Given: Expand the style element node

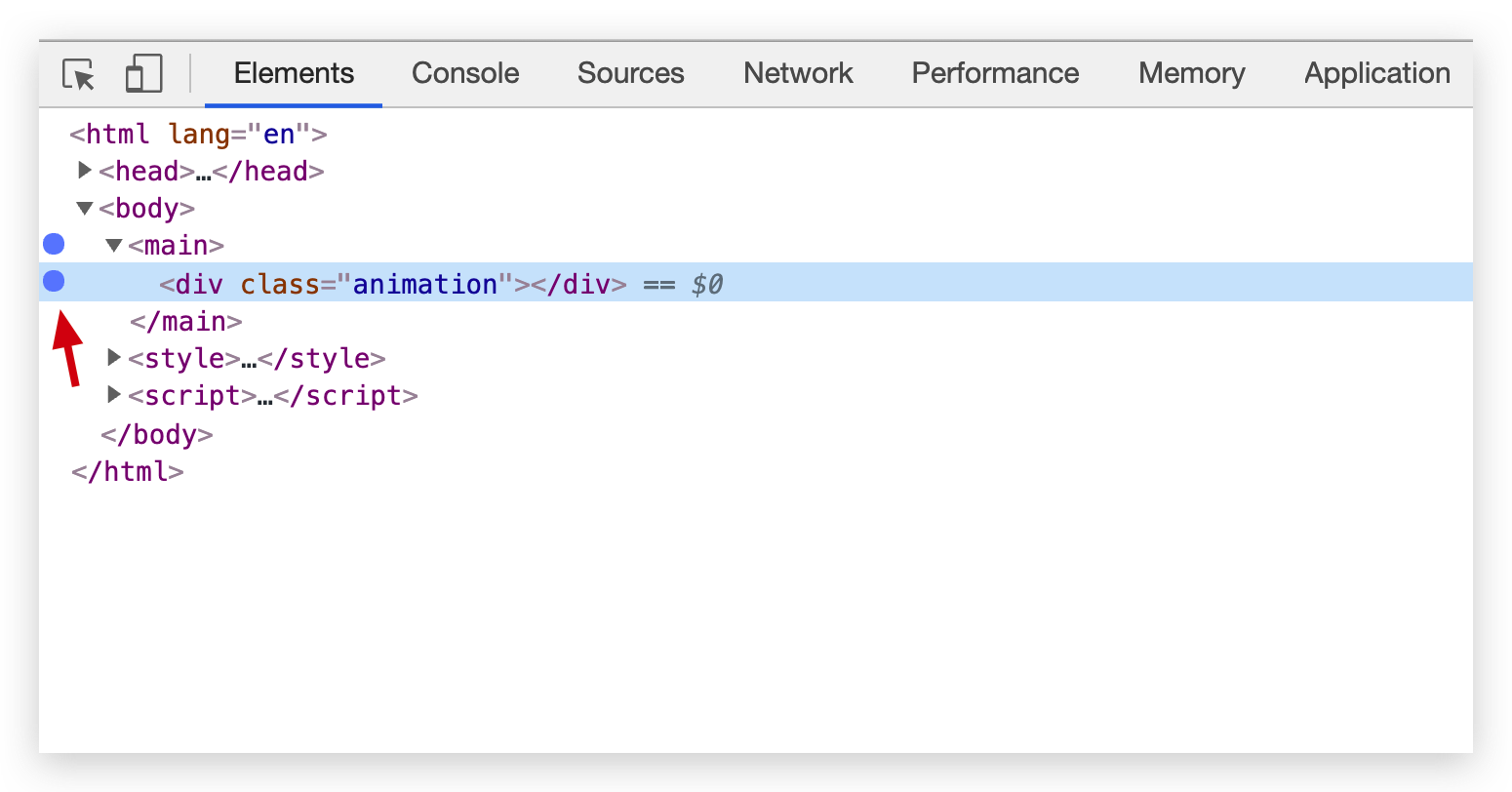Looking at the screenshot, I should point(114,358).
